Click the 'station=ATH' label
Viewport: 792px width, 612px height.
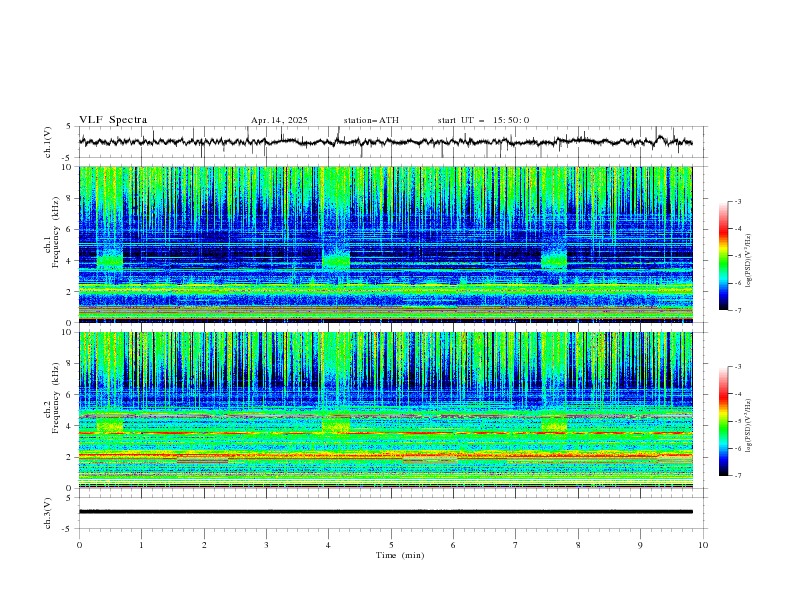tap(371, 120)
